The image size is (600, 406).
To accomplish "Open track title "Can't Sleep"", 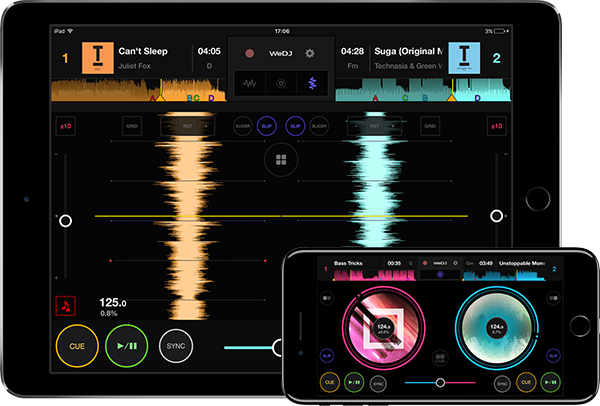I will pyautogui.click(x=143, y=51).
